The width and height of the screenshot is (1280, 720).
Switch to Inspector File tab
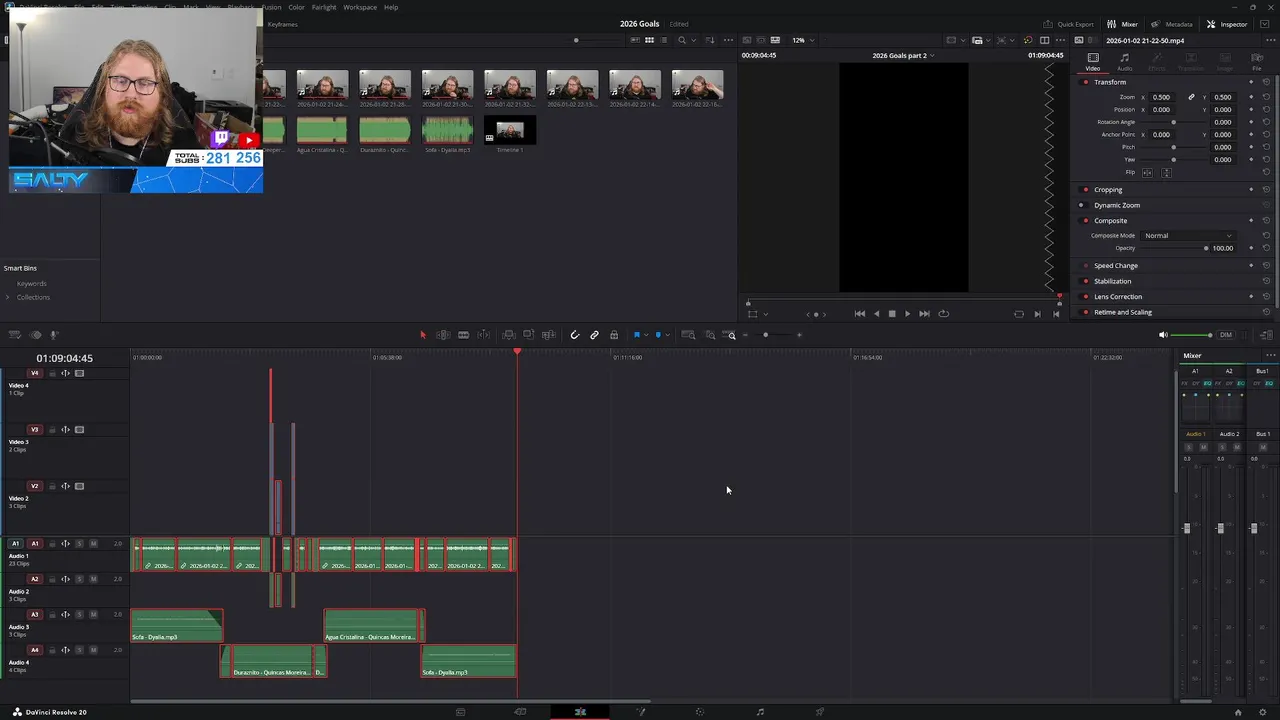point(1257,62)
